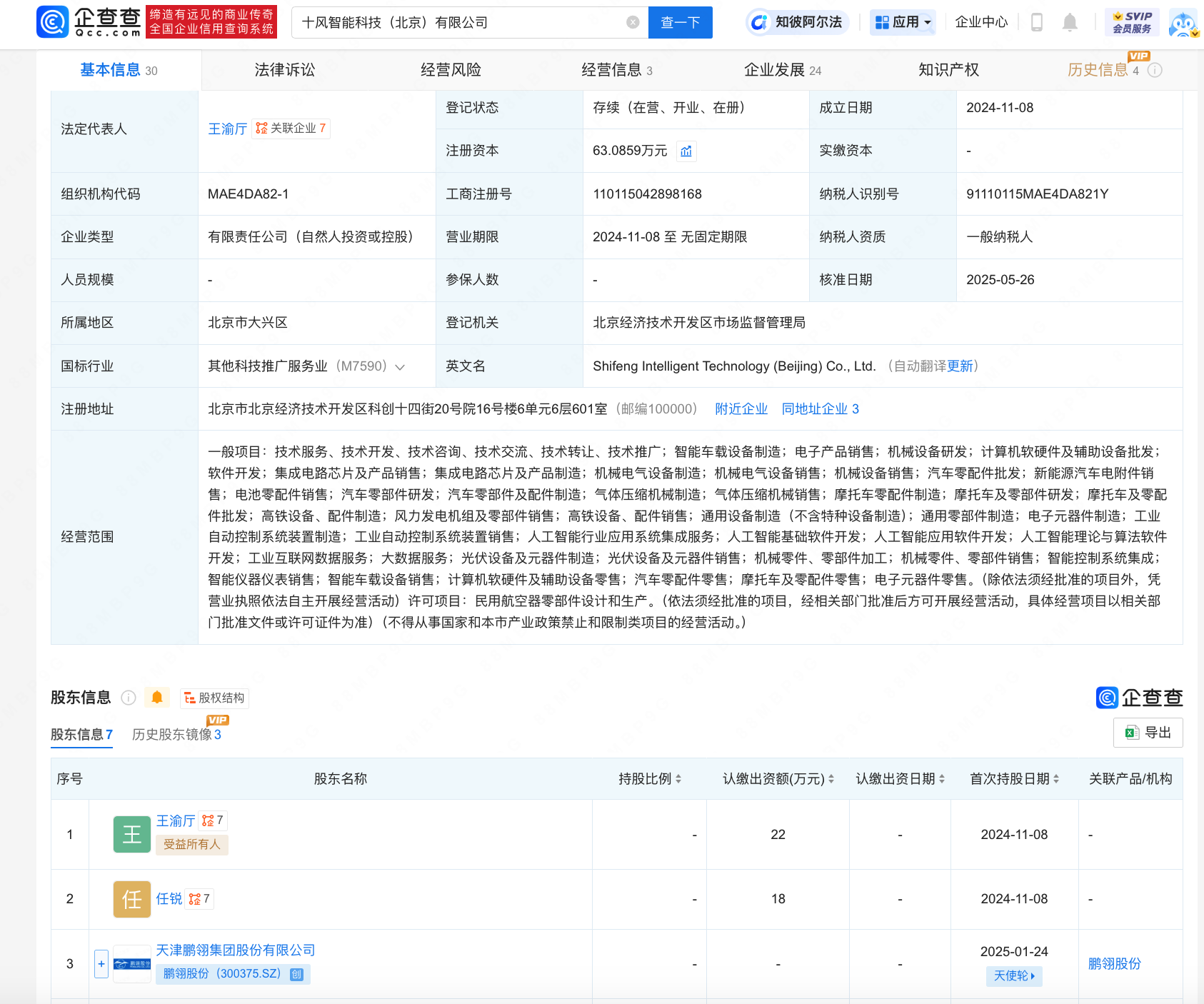The height and width of the screenshot is (1004, 1204).
Task: Open related product 鹏翎股份 link
Action: pyautogui.click(x=1115, y=964)
